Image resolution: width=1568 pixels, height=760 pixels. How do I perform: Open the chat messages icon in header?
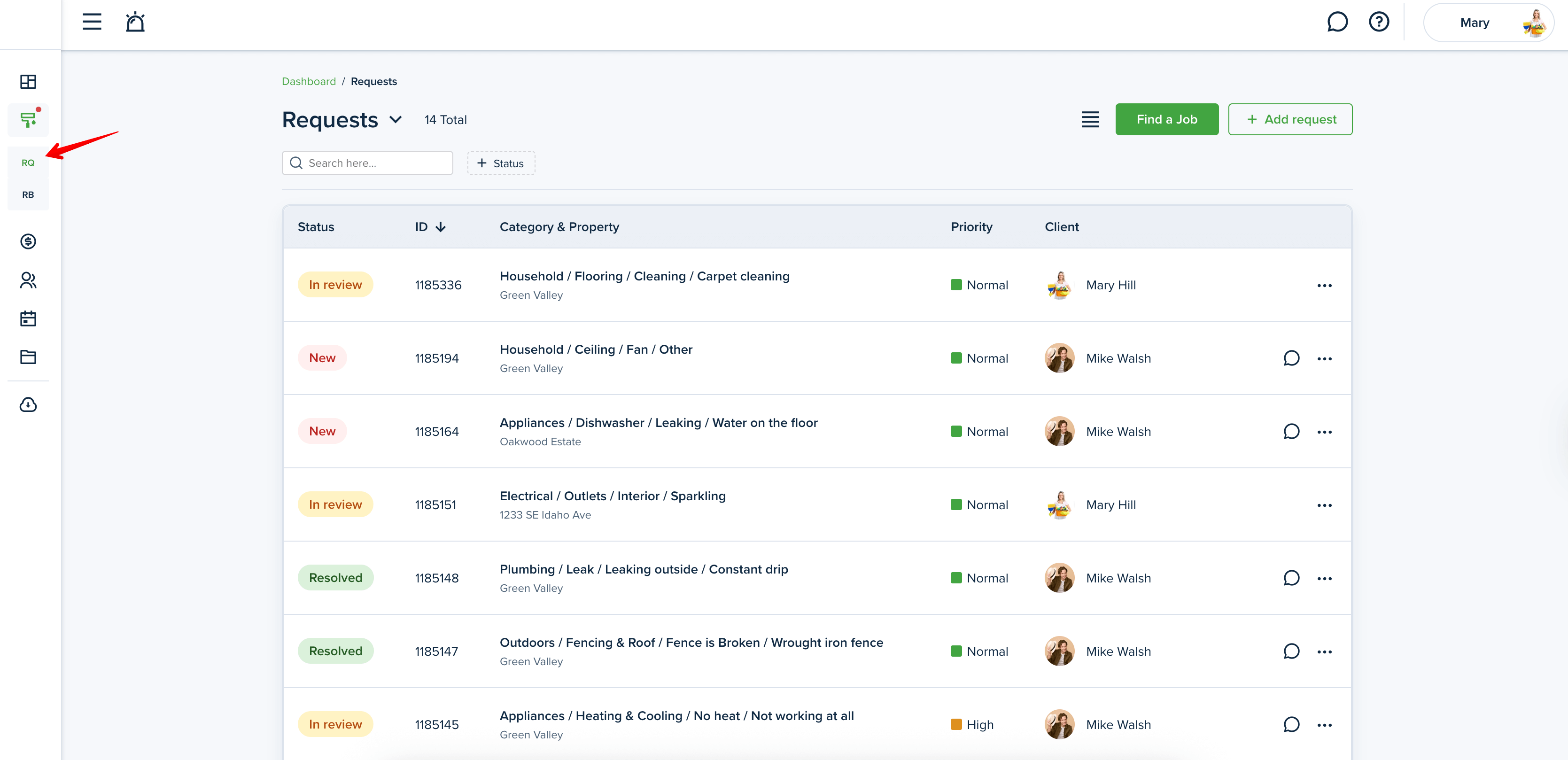(1337, 23)
